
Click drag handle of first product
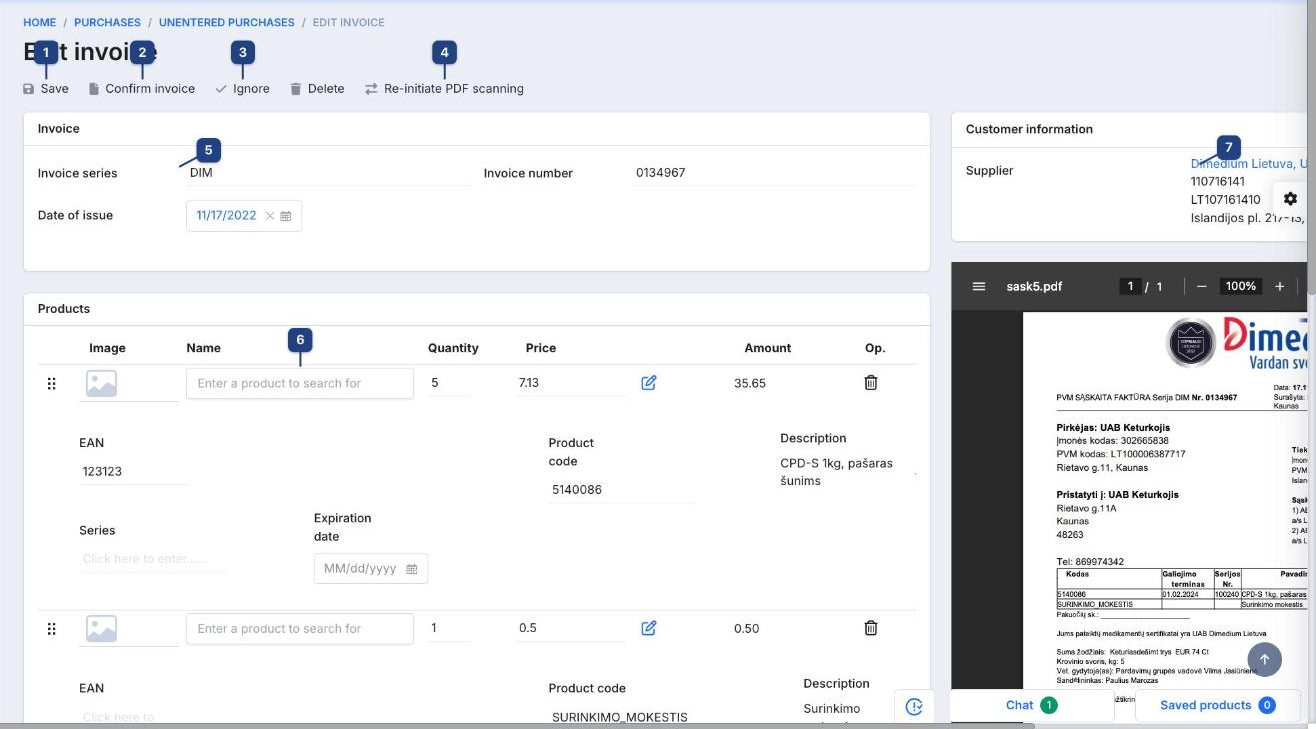52,384
